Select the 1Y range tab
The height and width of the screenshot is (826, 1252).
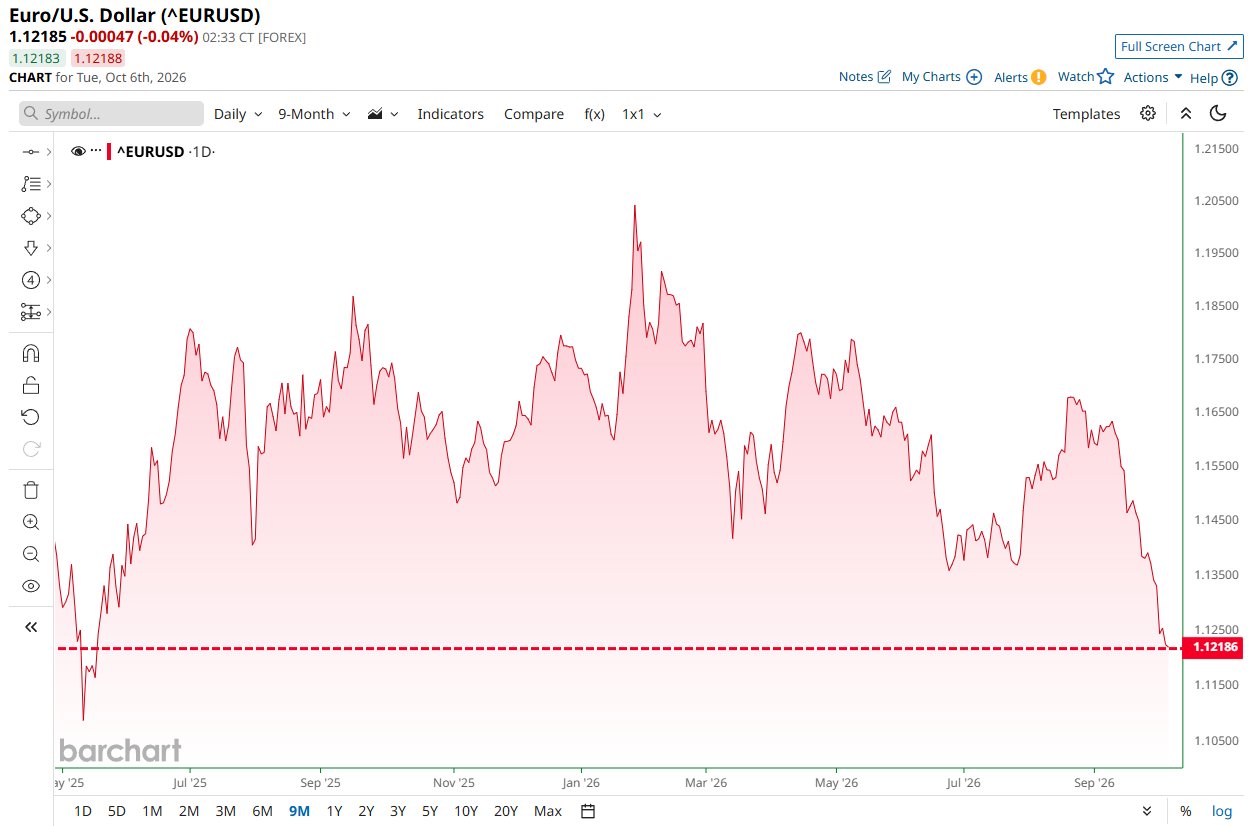click(x=334, y=811)
